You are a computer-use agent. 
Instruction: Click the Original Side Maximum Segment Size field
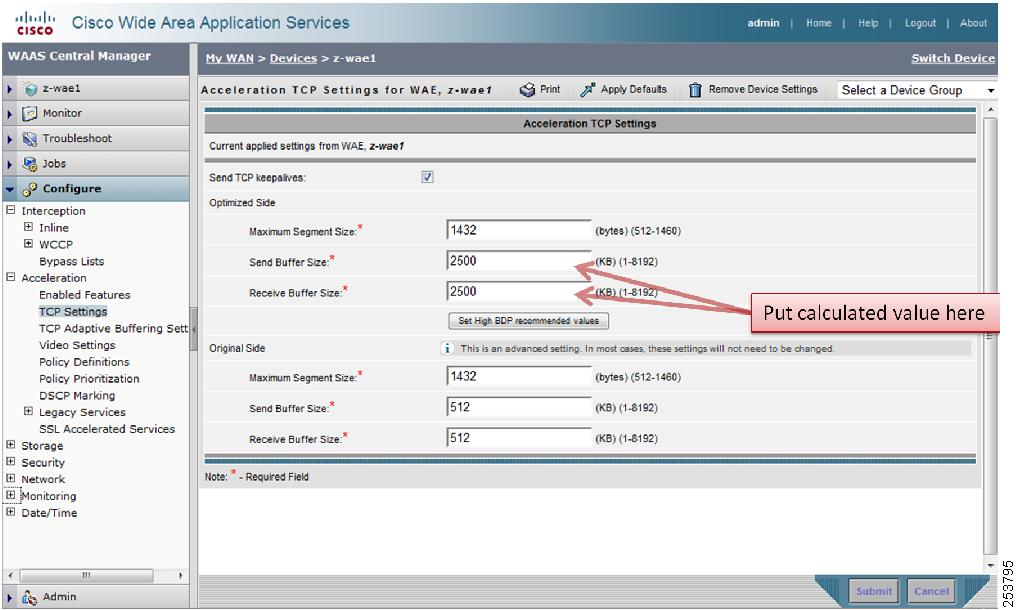[x=519, y=376]
